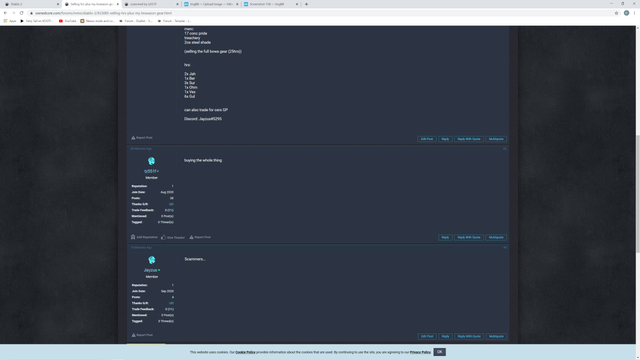Image resolution: width=640 pixels, height=360 pixels.
Task: Reload the page with the refresh icon
Action: pos(21,13)
